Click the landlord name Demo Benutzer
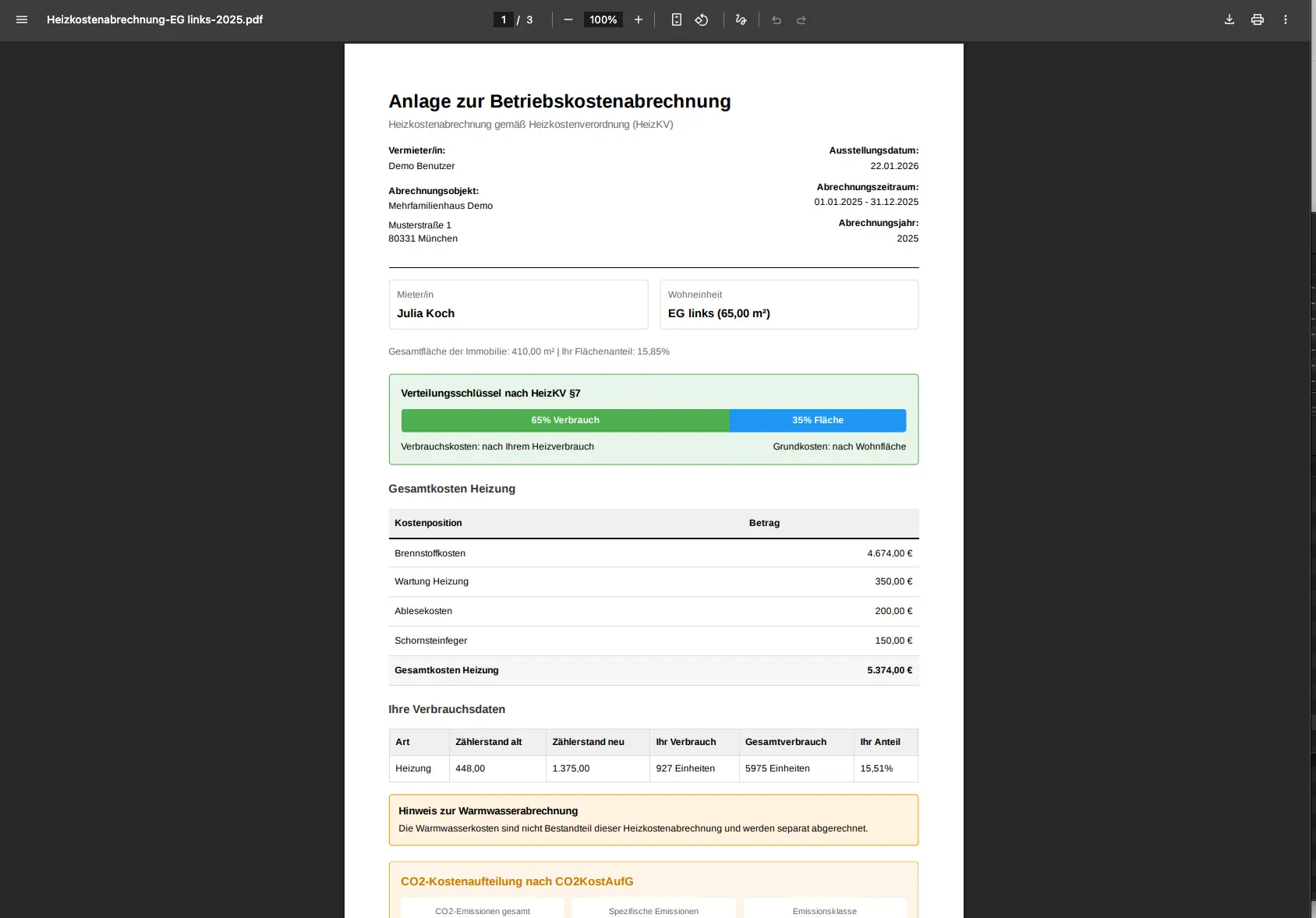 click(421, 166)
